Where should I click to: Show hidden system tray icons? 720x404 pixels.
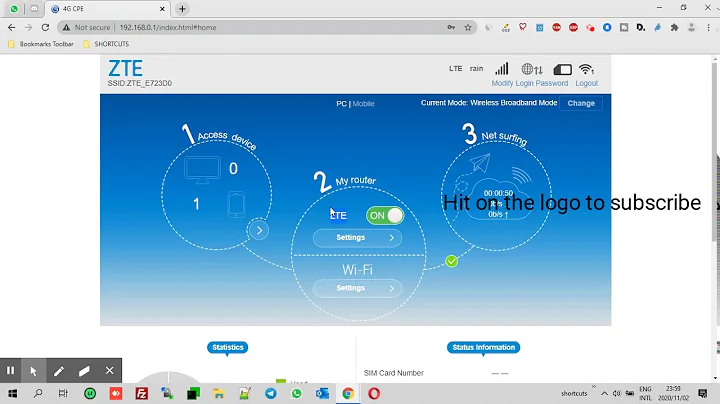click(604, 393)
